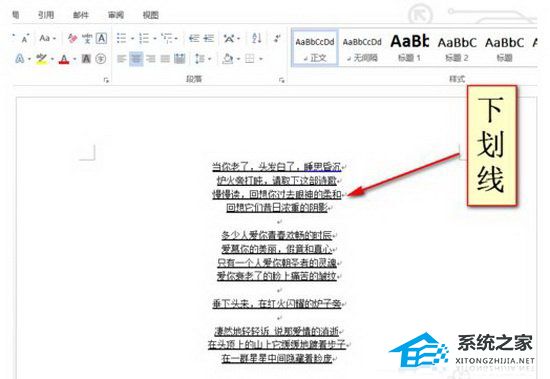This screenshot has height=379, width=550.
Task: Switch to the 邮件 (Mailings) tab
Action: (x=81, y=15)
